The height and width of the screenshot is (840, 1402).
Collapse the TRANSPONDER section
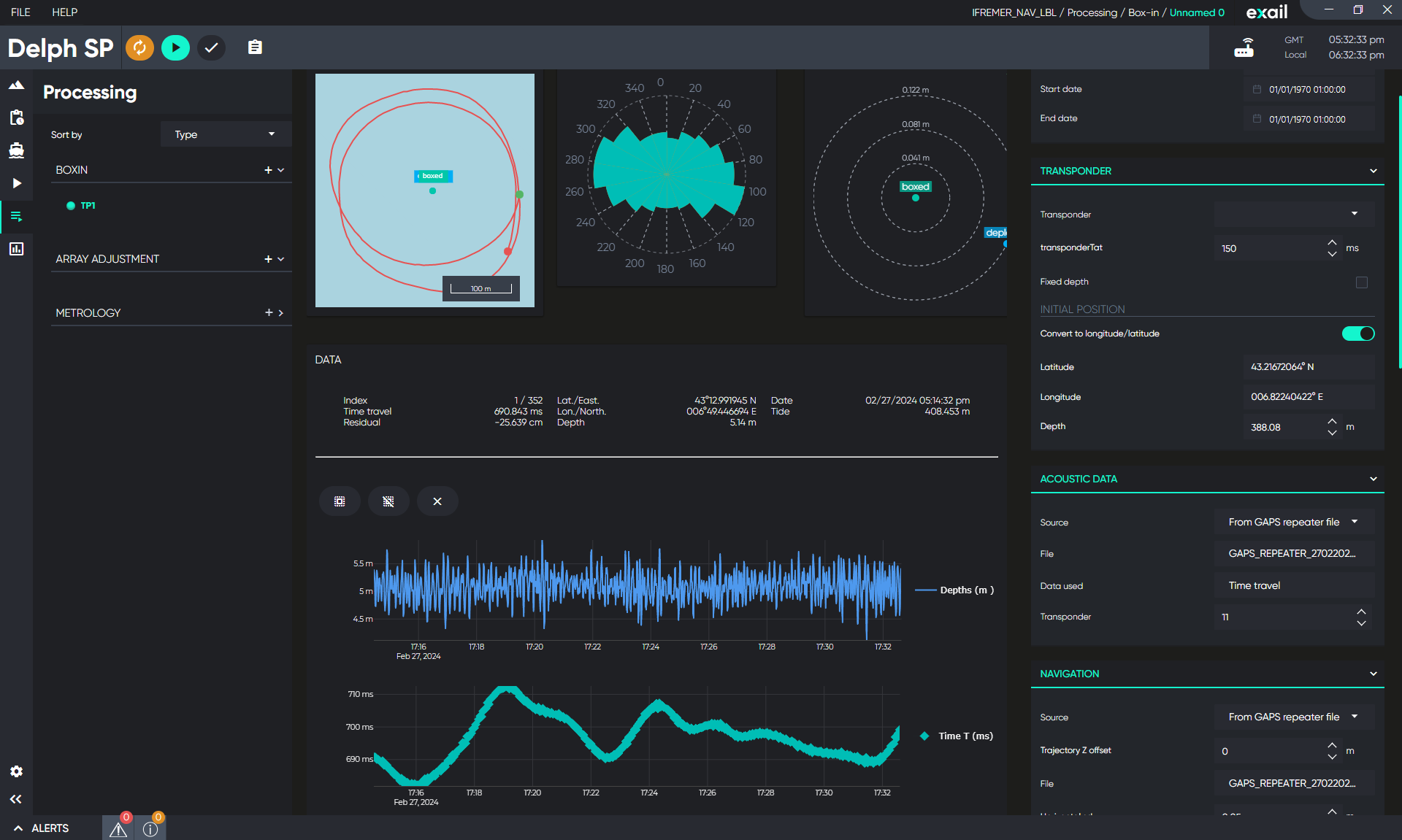click(x=1374, y=171)
